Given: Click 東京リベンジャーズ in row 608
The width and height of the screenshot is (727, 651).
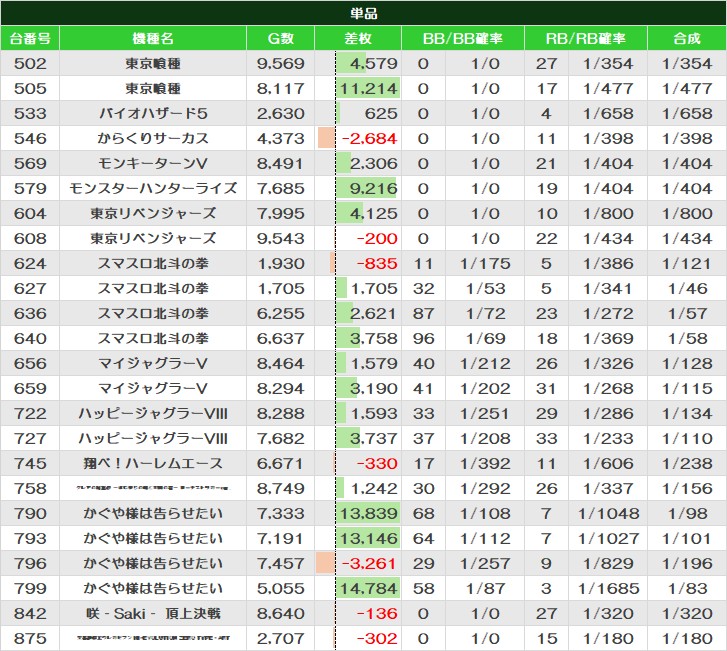Looking at the screenshot, I should tap(153, 239).
